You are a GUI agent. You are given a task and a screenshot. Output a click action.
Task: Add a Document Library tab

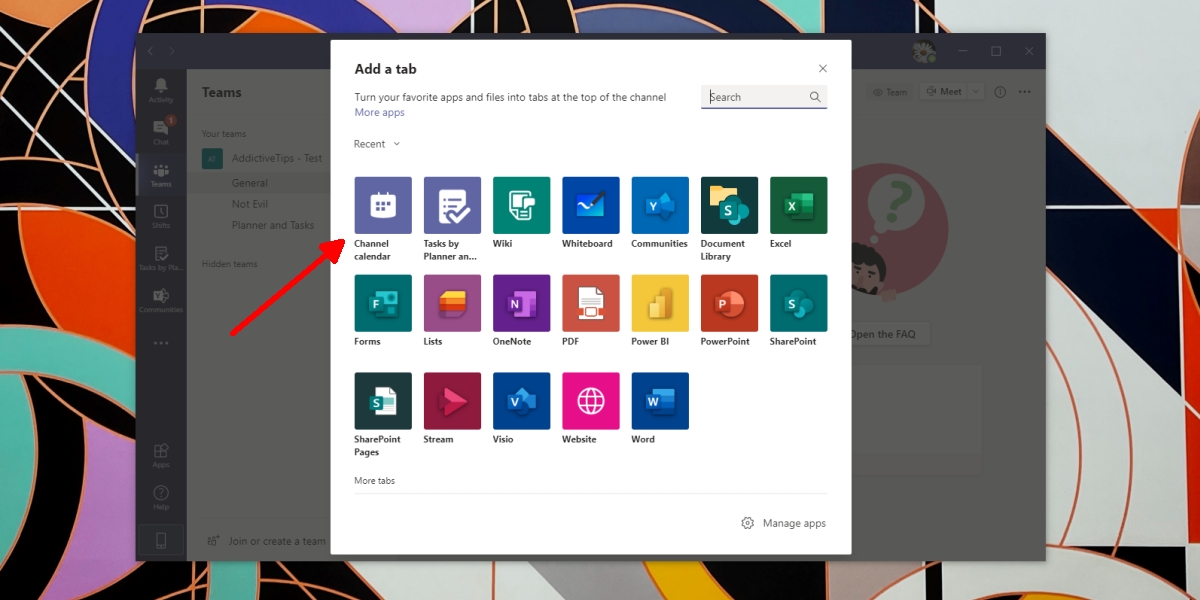click(729, 206)
